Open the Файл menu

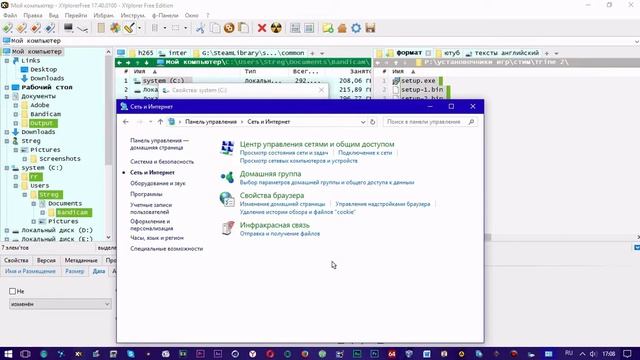(10, 16)
